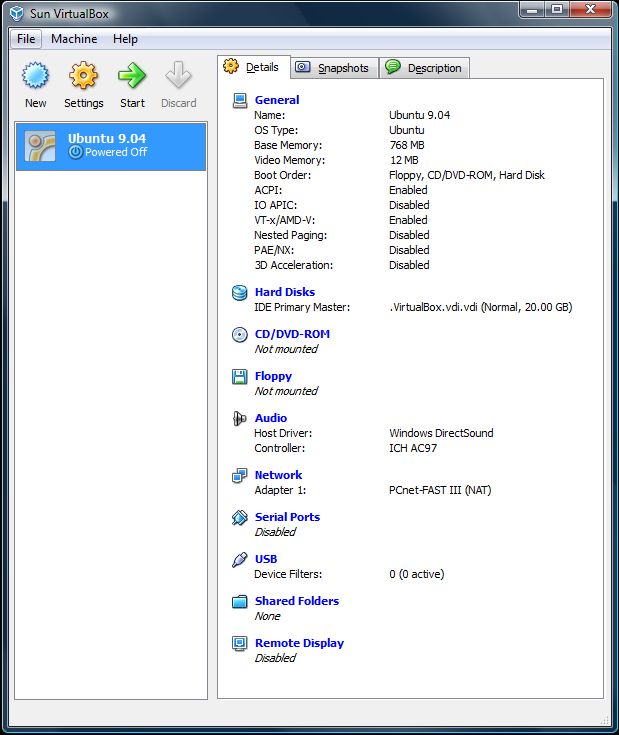The height and width of the screenshot is (735, 619).
Task: Click the 'IDE Primary Master:' label
Action: coord(302,308)
